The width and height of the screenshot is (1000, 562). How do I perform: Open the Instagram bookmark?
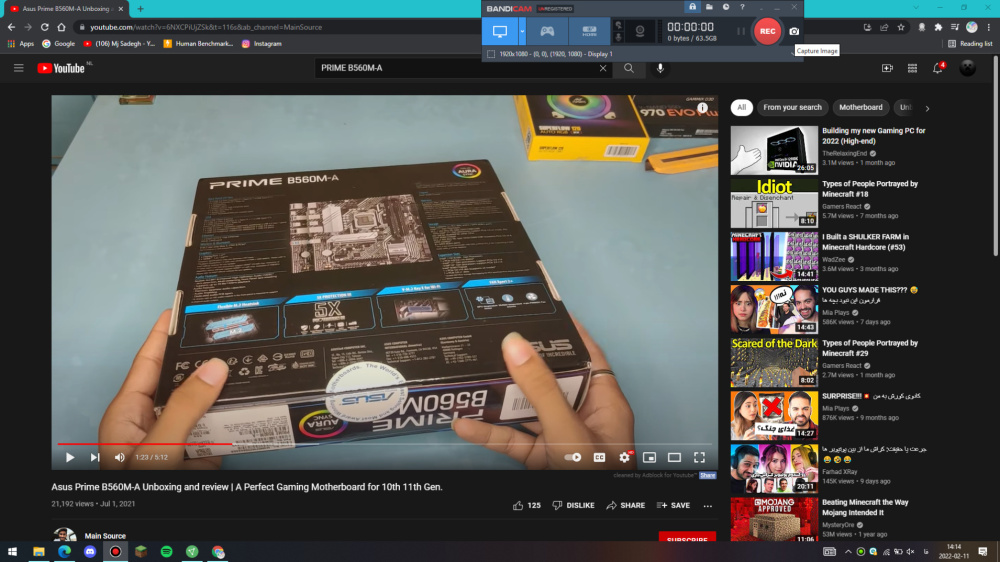(x=261, y=44)
